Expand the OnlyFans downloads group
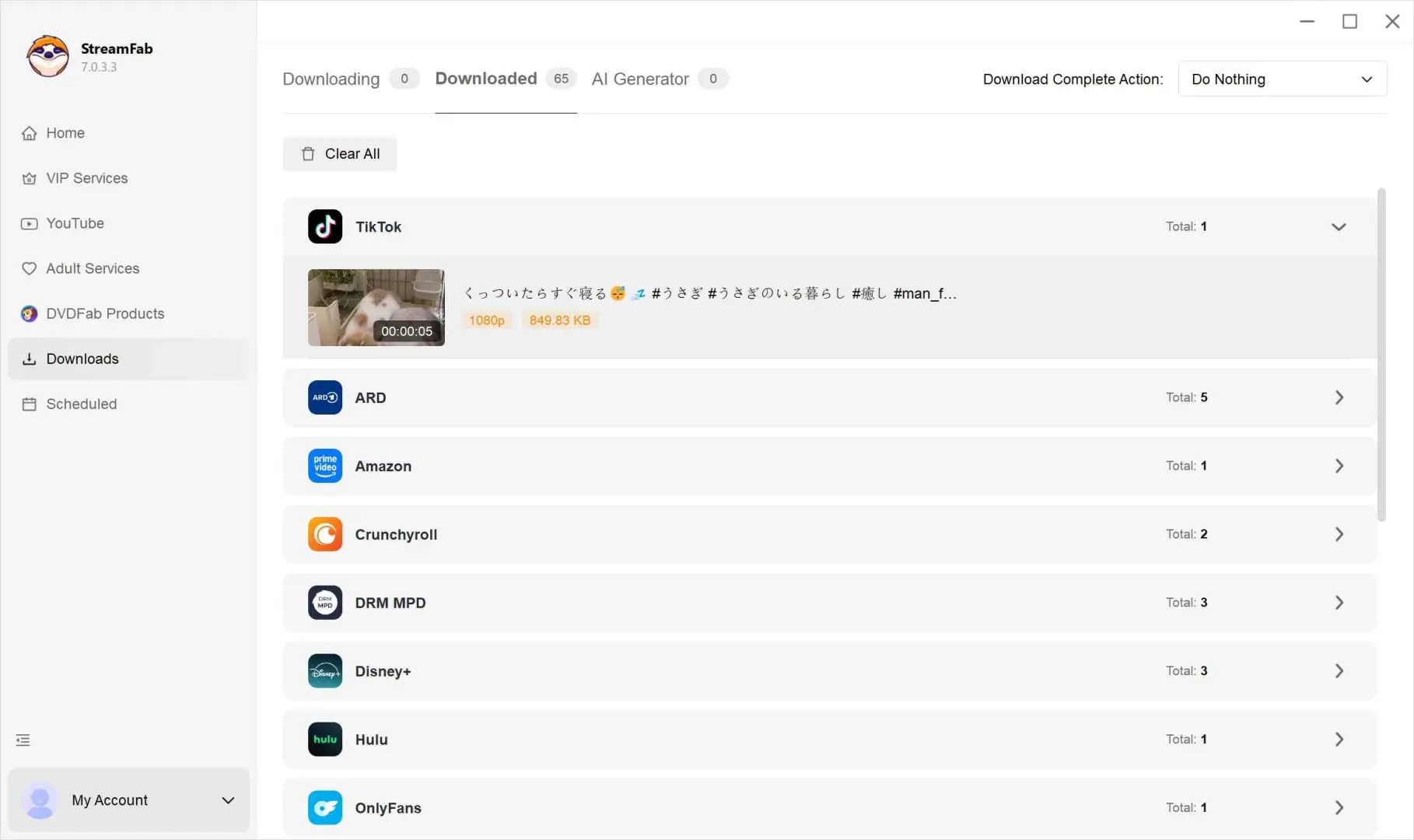Screen dimensions: 1414x840 [x=1339, y=808]
